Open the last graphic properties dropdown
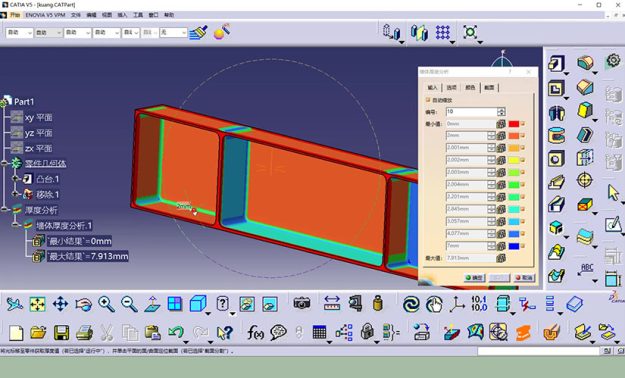 173,33
